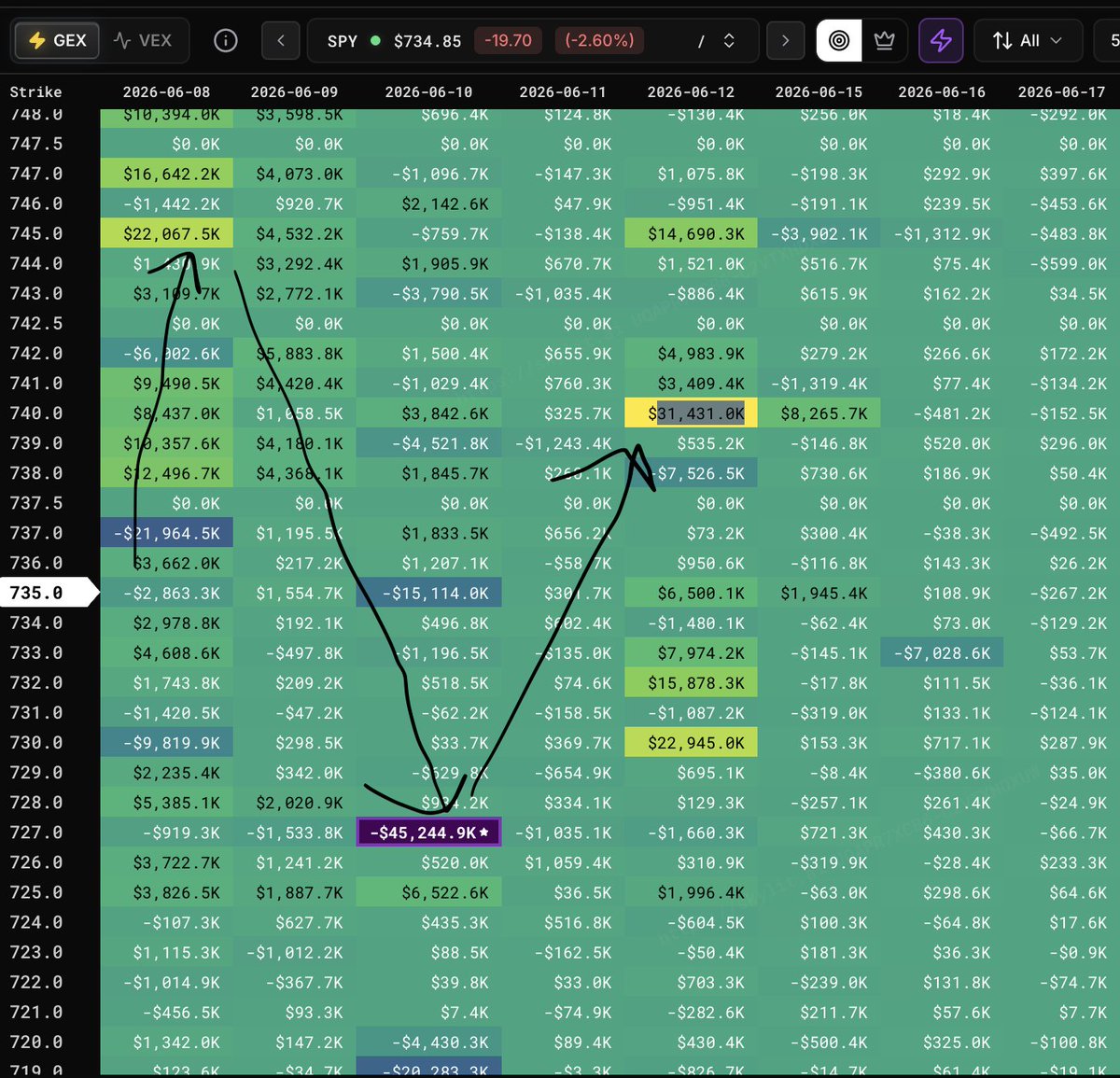1120x1078 pixels.
Task: Click the -$15,114.0K cell at 735.0
Action: pyautogui.click(x=429, y=593)
